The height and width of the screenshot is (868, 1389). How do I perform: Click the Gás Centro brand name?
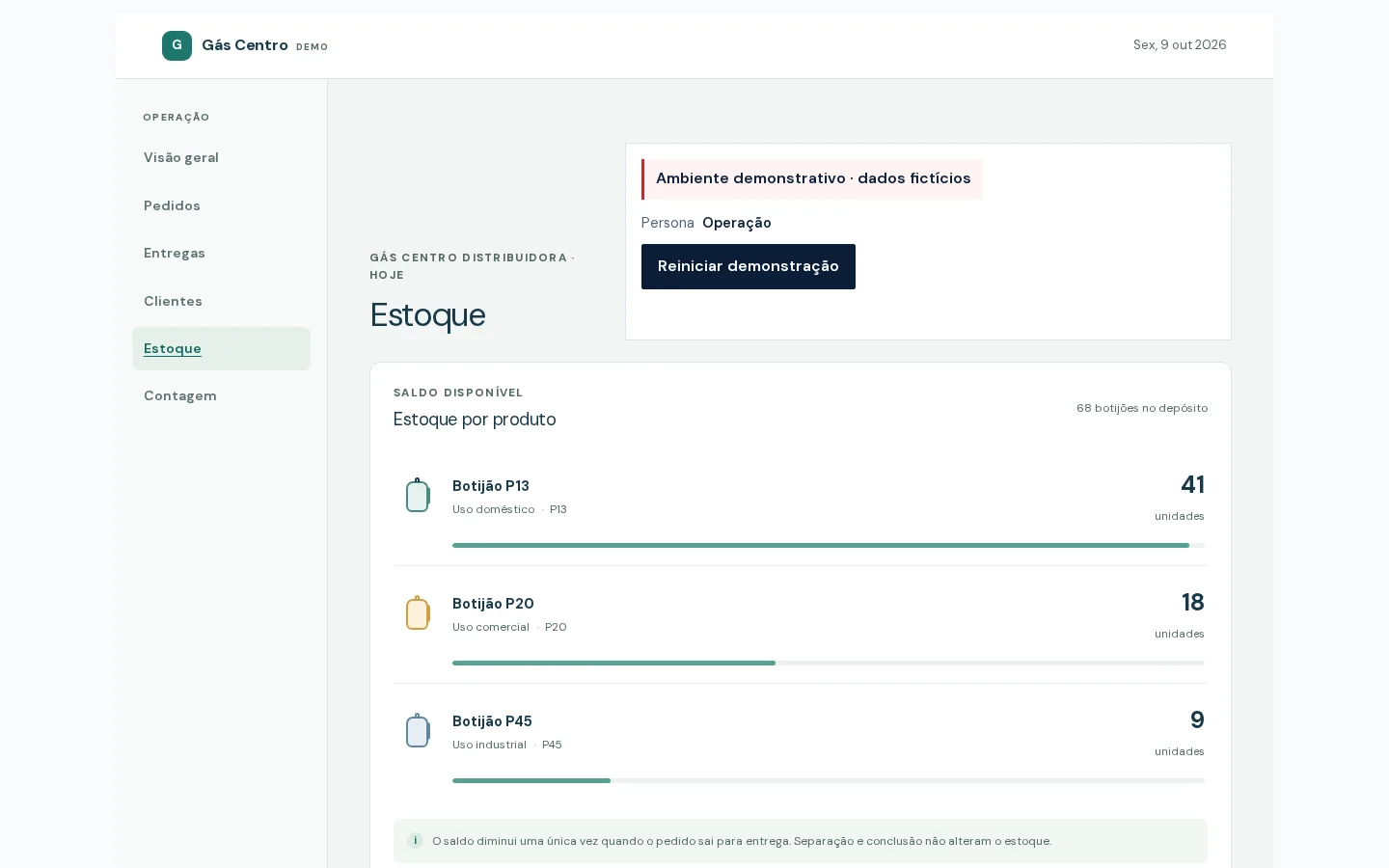(x=245, y=45)
